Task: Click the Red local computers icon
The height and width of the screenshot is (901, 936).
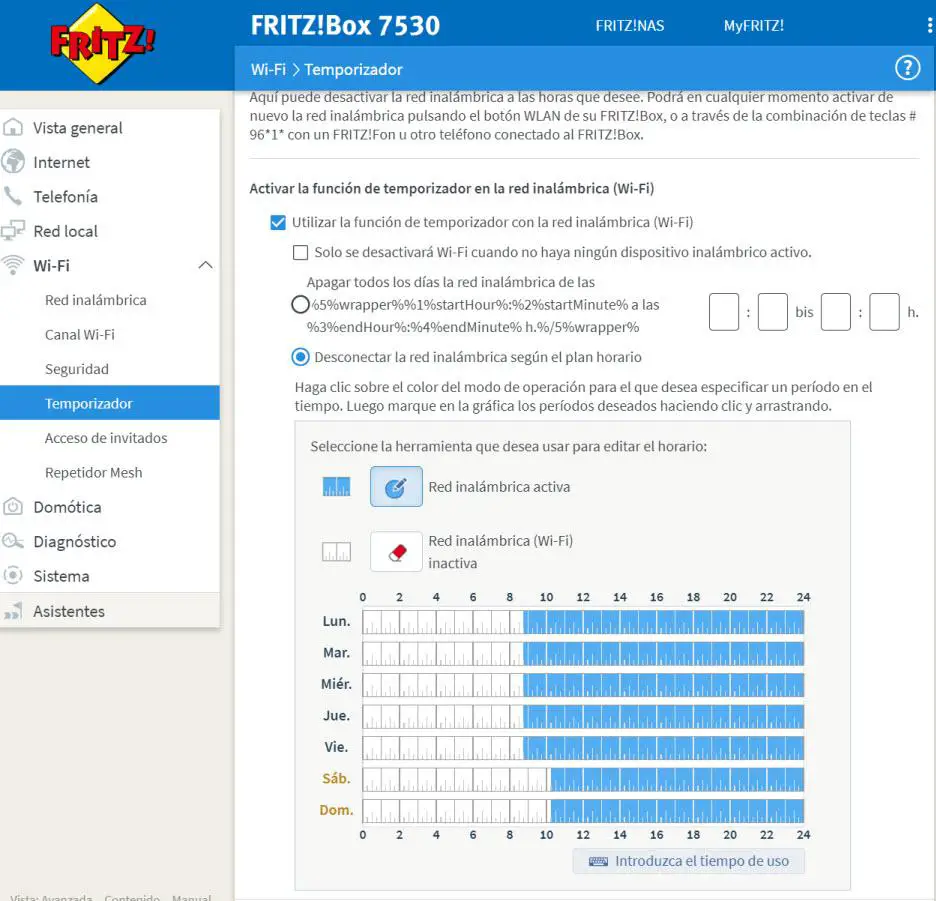Action: pyautogui.click(x=13, y=230)
